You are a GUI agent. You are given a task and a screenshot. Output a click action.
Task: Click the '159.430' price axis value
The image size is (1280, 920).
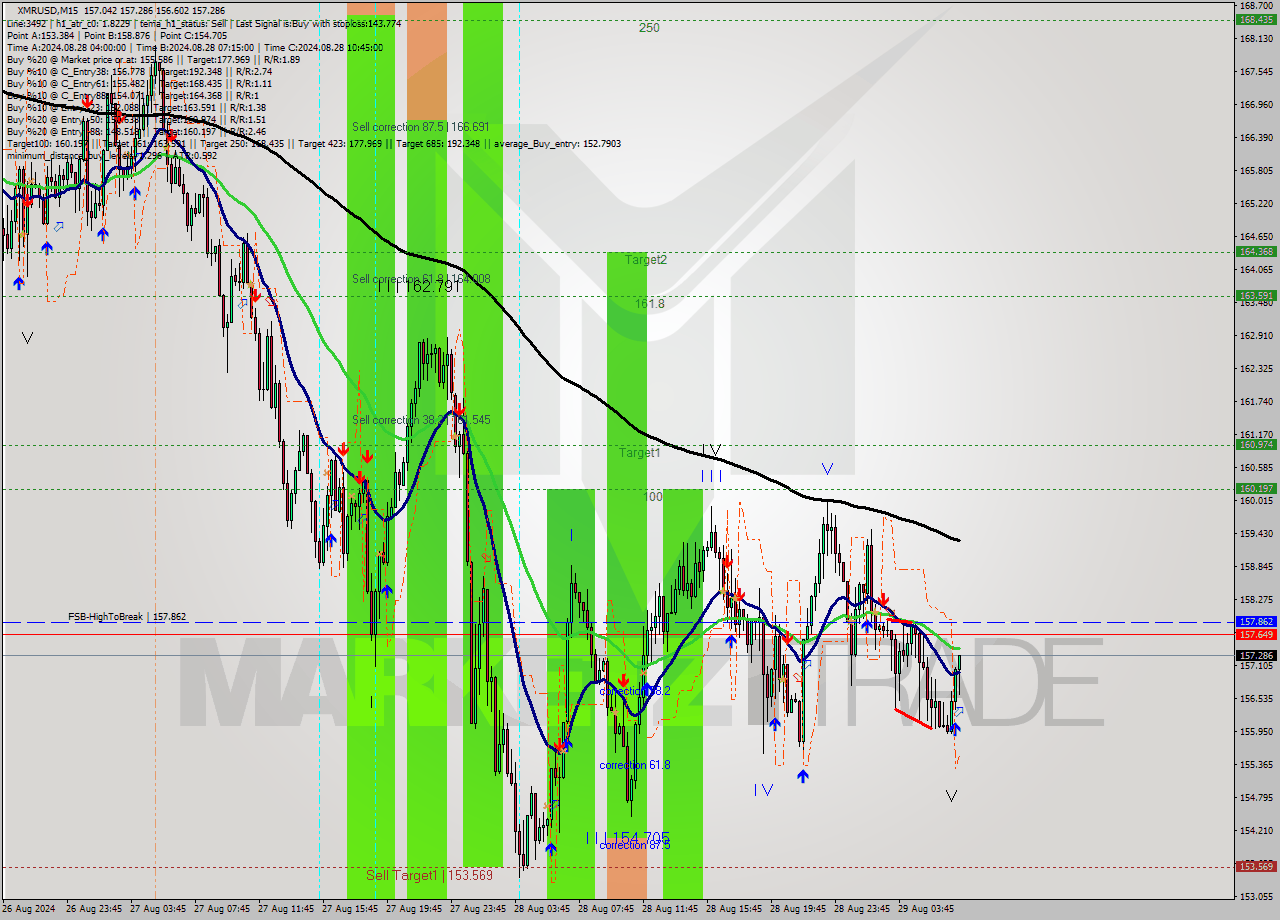pos(1256,533)
